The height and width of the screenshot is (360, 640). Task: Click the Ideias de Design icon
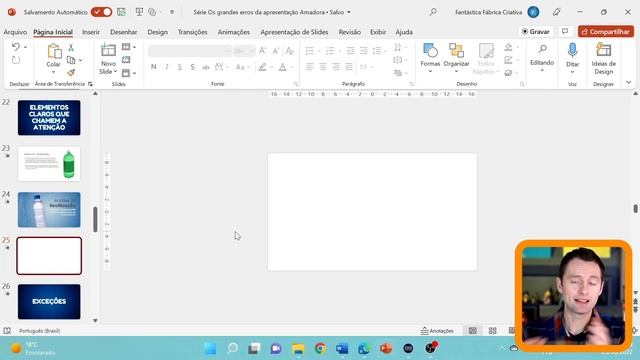603,51
